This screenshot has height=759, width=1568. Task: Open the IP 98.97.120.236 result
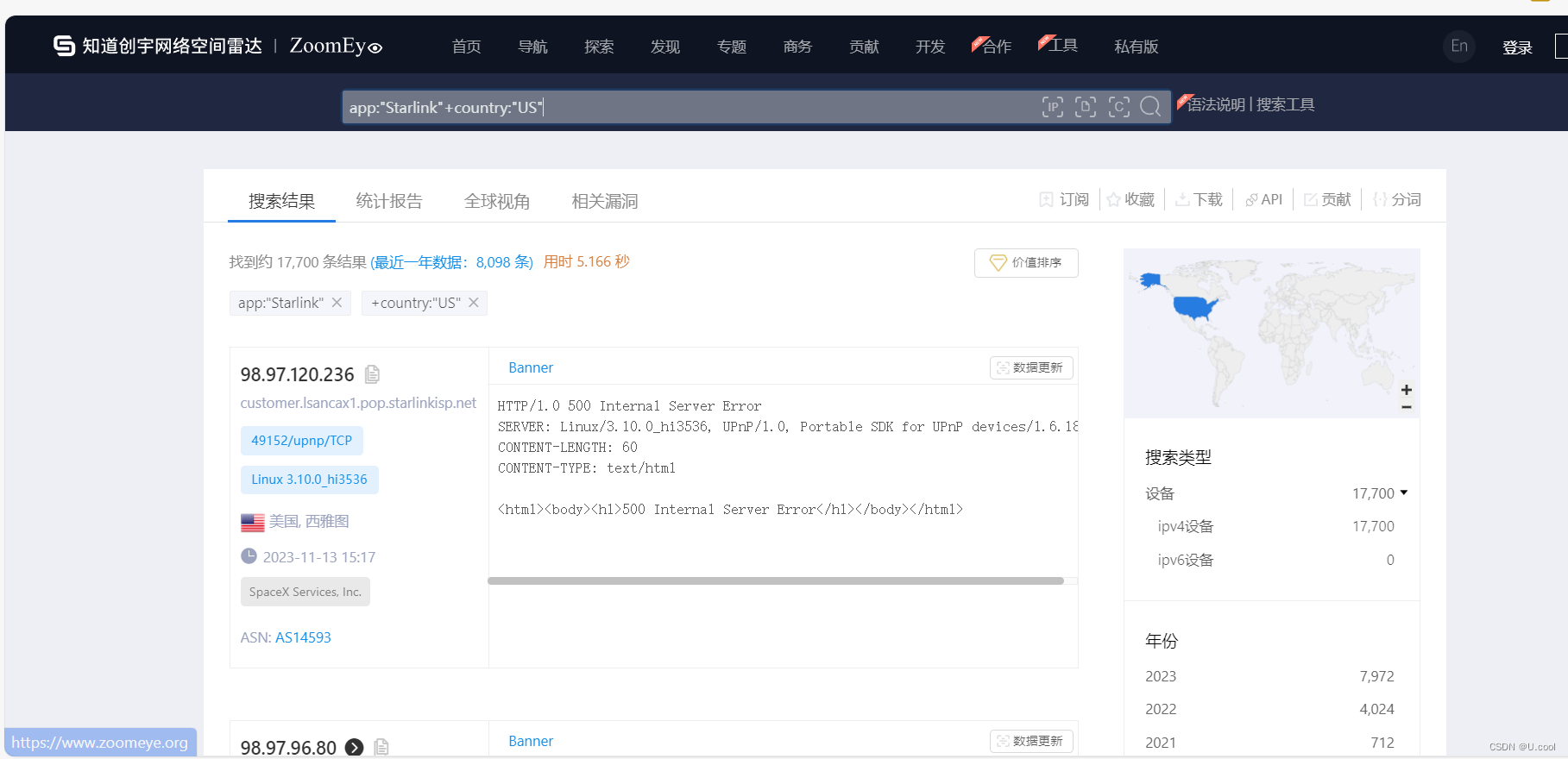(297, 374)
